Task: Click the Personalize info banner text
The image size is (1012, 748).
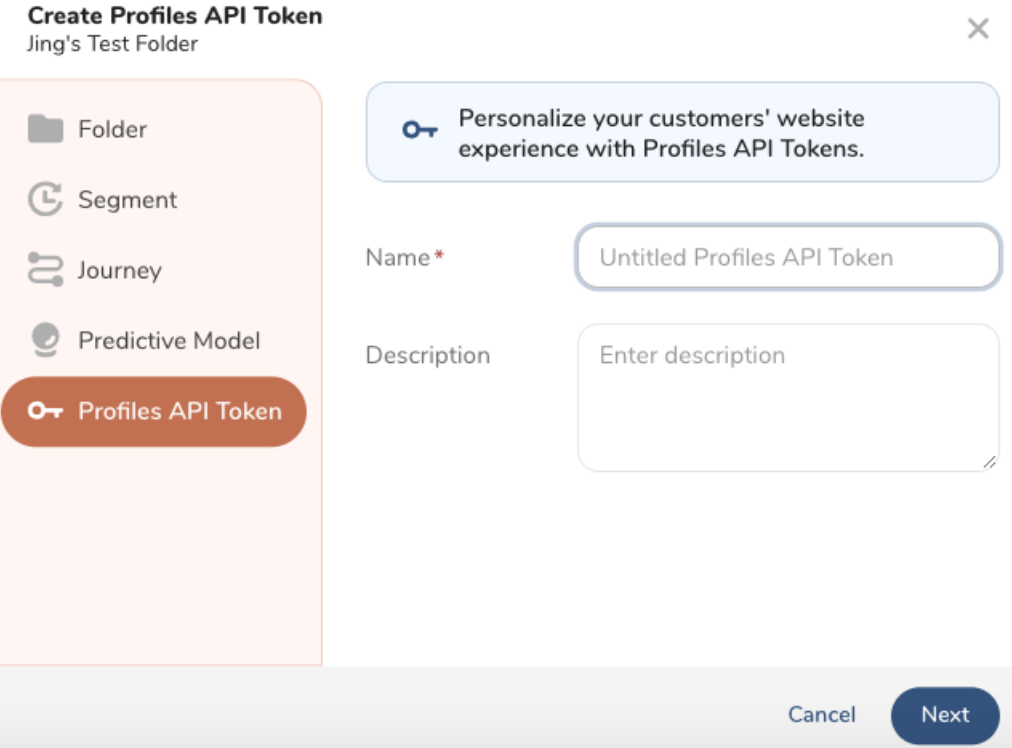Action: [661, 133]
